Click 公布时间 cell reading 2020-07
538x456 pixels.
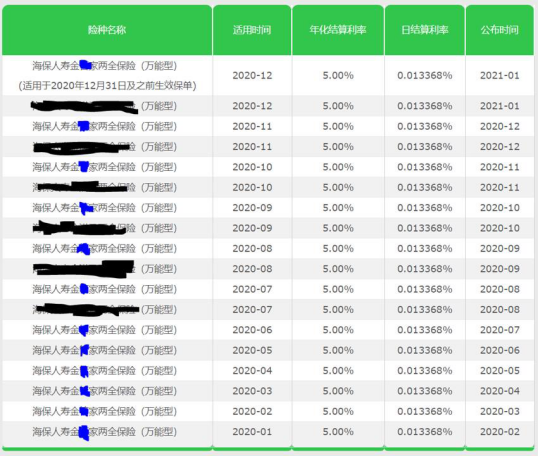click(x=500, y=330)
